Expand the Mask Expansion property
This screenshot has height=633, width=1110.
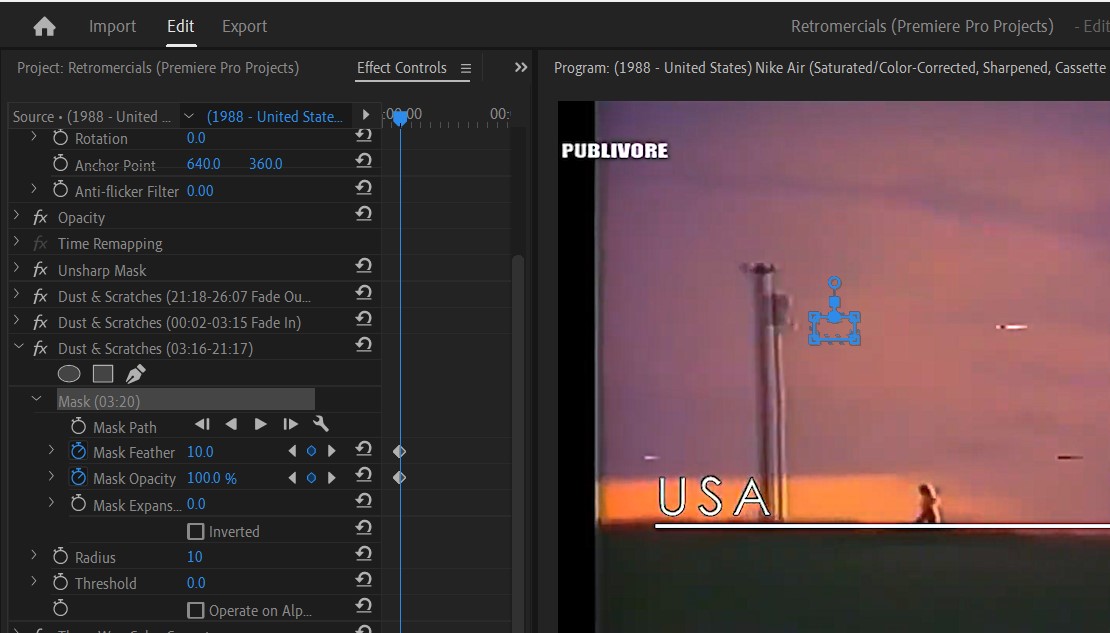tap(51, 503)
